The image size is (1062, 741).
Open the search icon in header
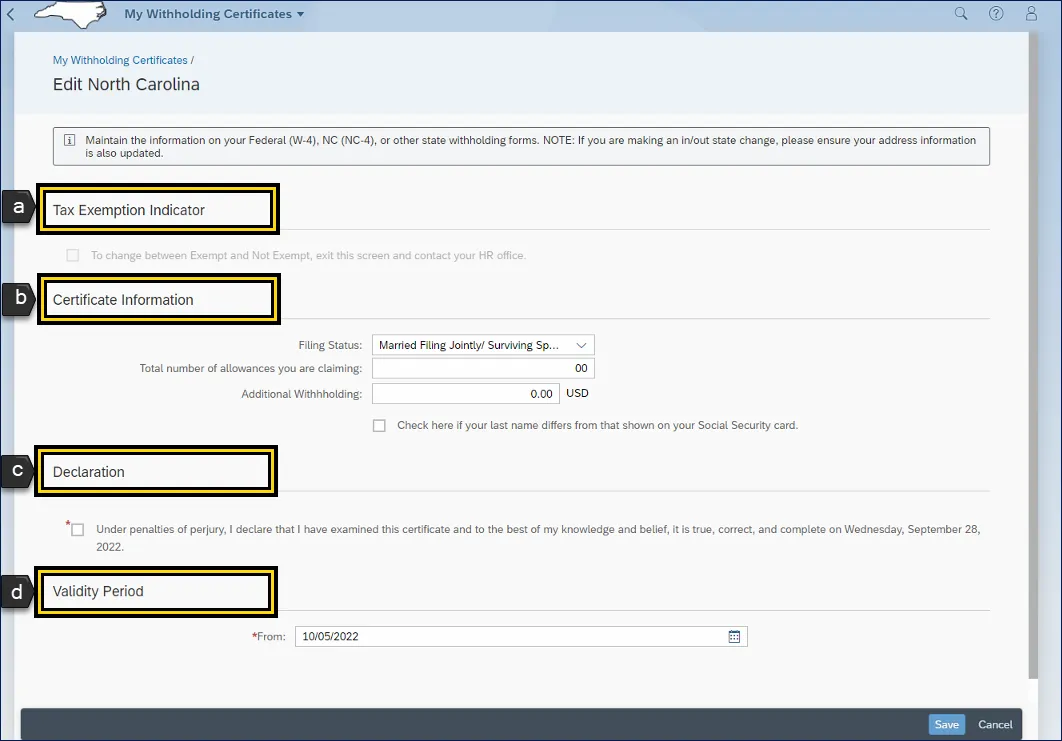[960, 14]
